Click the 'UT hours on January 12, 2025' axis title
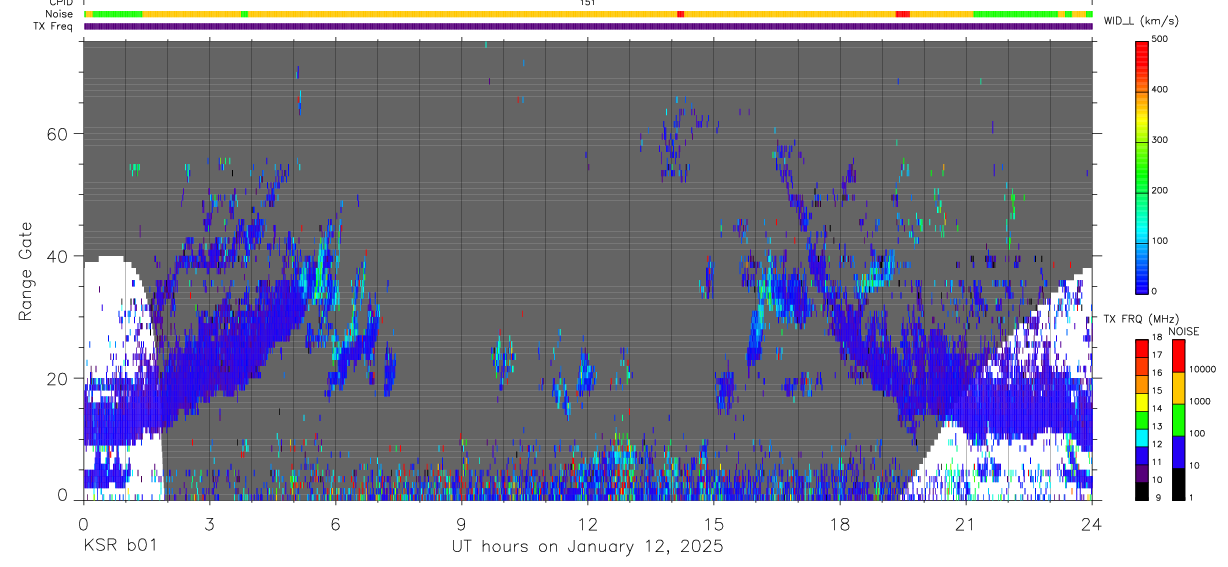1228x567 pixels. [586, 547]
